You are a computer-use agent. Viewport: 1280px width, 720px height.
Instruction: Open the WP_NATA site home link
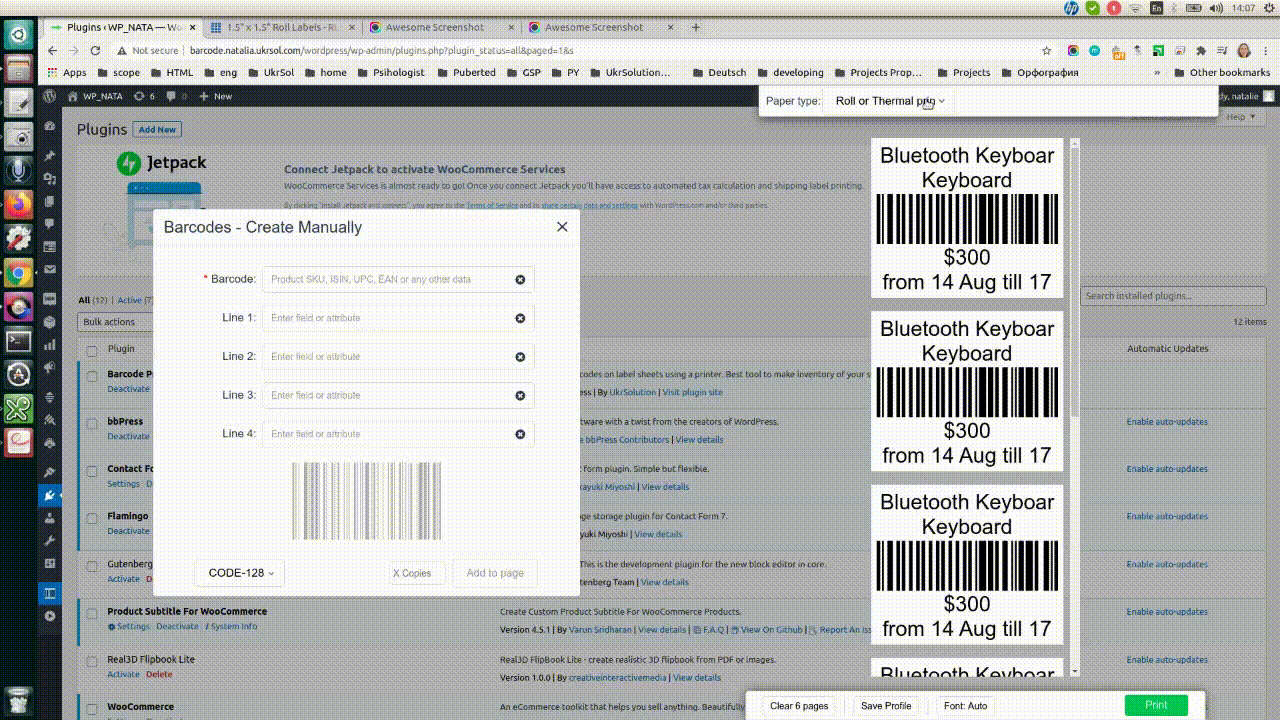(x=95, y=96)
